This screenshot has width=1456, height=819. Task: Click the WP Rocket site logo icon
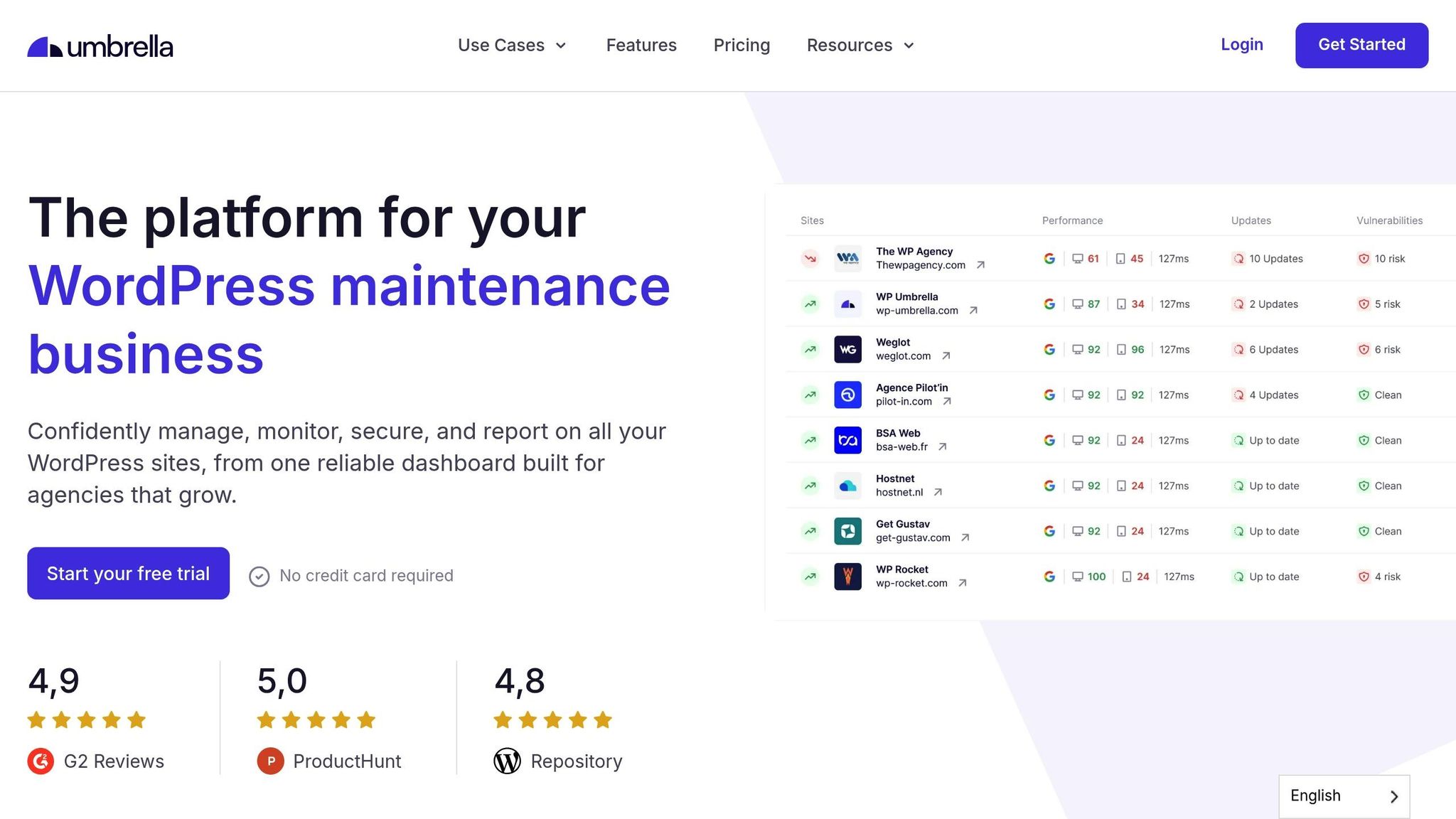coord(847,577)
